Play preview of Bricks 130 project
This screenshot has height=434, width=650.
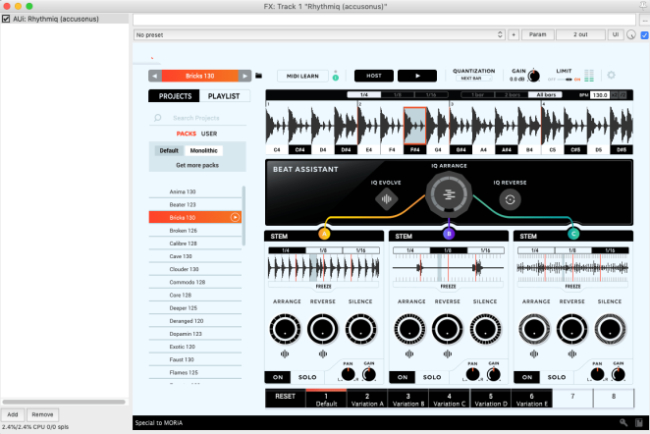click(x=235, y=217)
